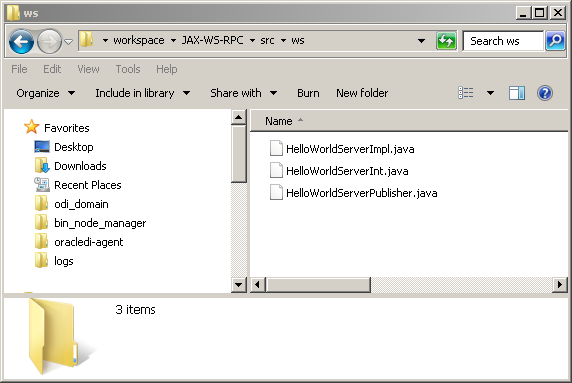Click the horizontal scrollbar thumb
572x383 pixels.
[318, 285]
